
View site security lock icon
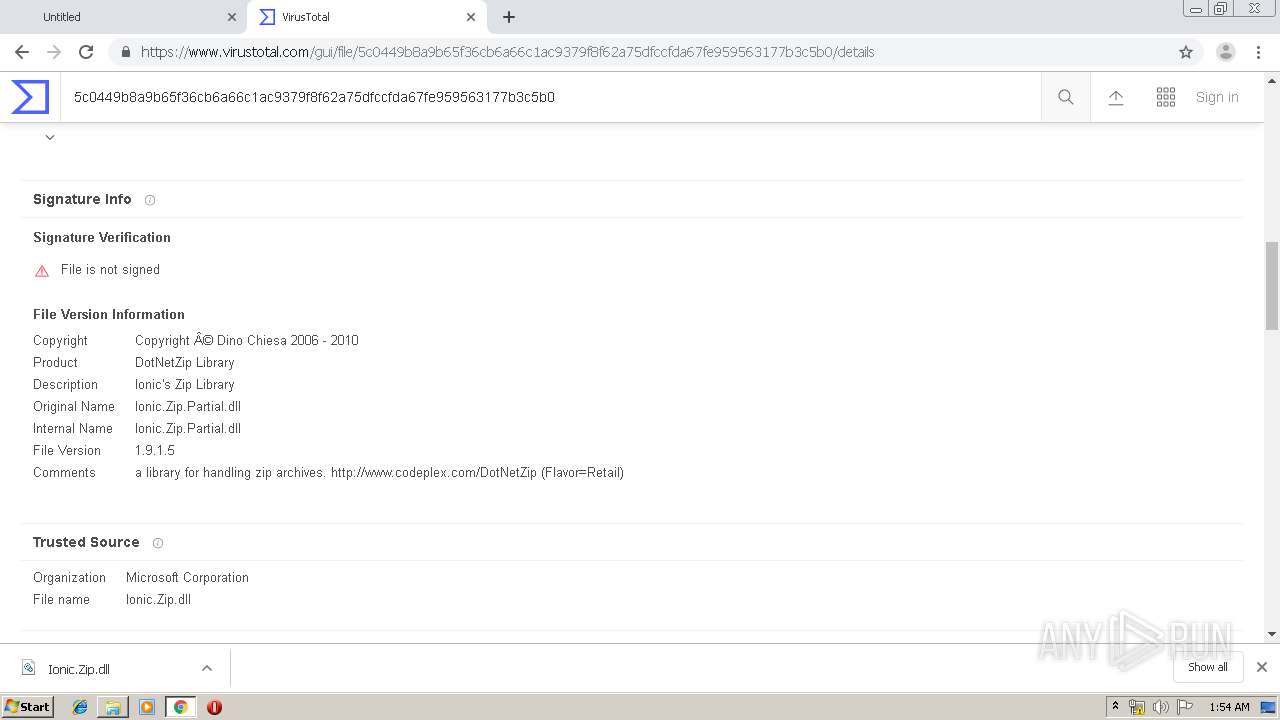(x=125, y=52)
